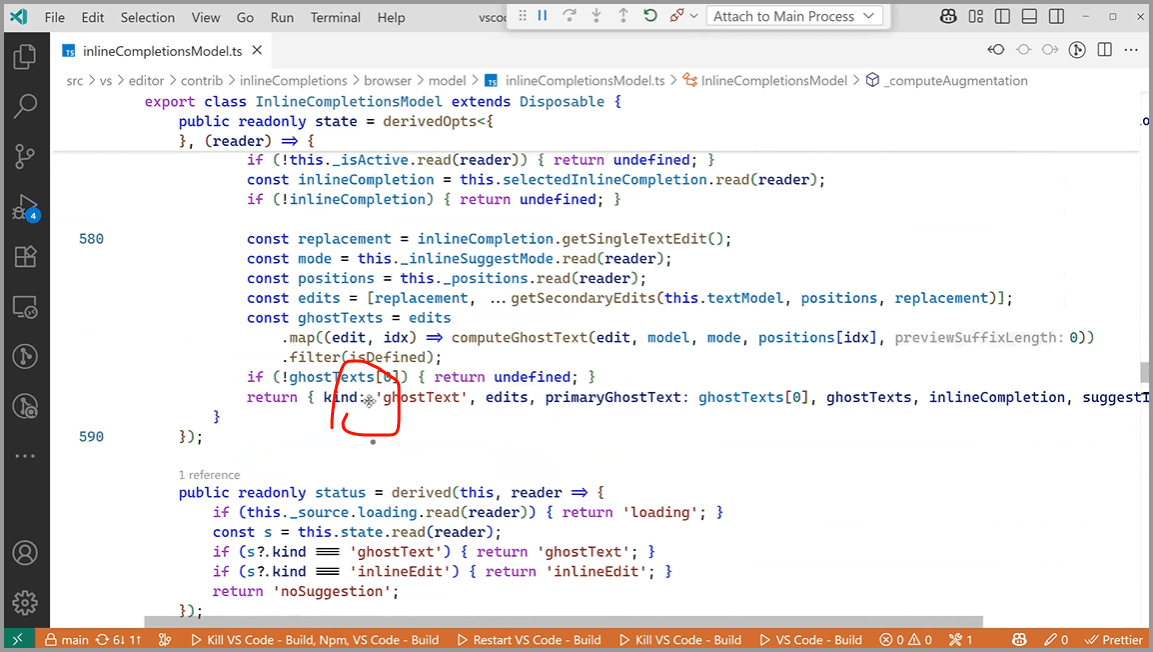Viewport: 1153px width, 652px height.
Task: Pause the debugger from debug toolbar
Action: pos(542,16)
